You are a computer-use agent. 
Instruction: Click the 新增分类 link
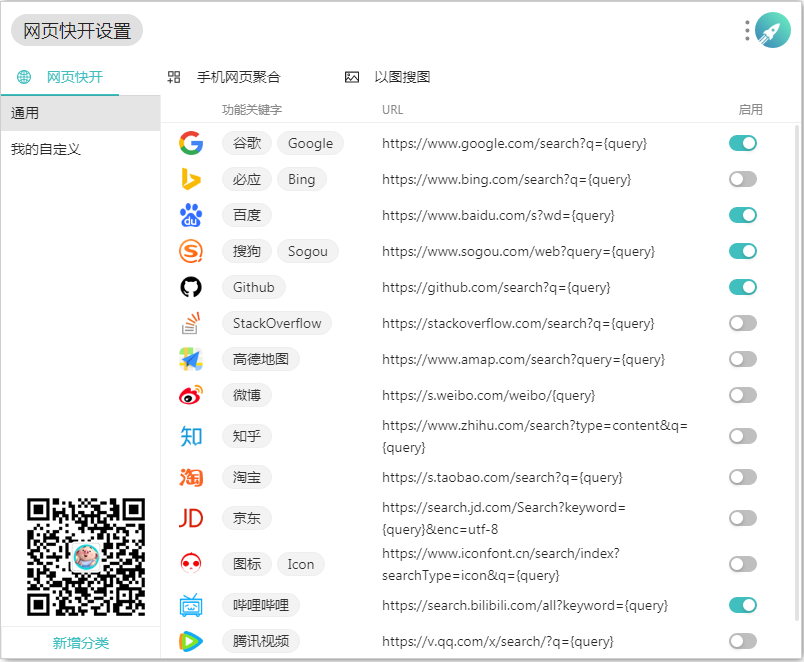tap(81, 643)
